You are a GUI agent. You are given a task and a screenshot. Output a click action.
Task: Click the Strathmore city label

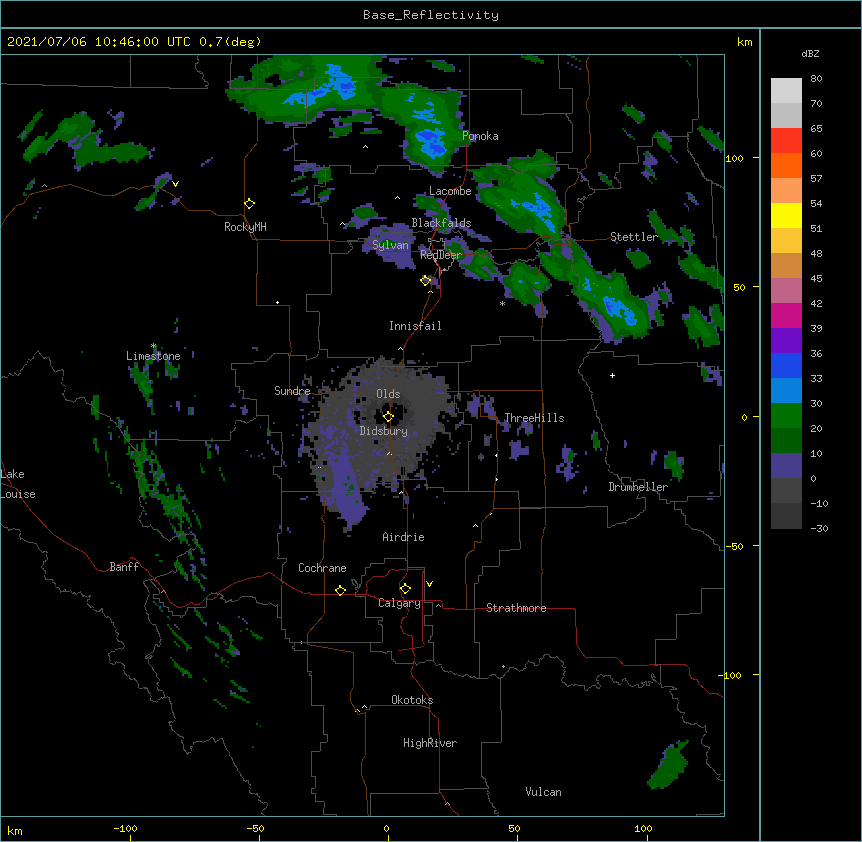coord(516,608)
